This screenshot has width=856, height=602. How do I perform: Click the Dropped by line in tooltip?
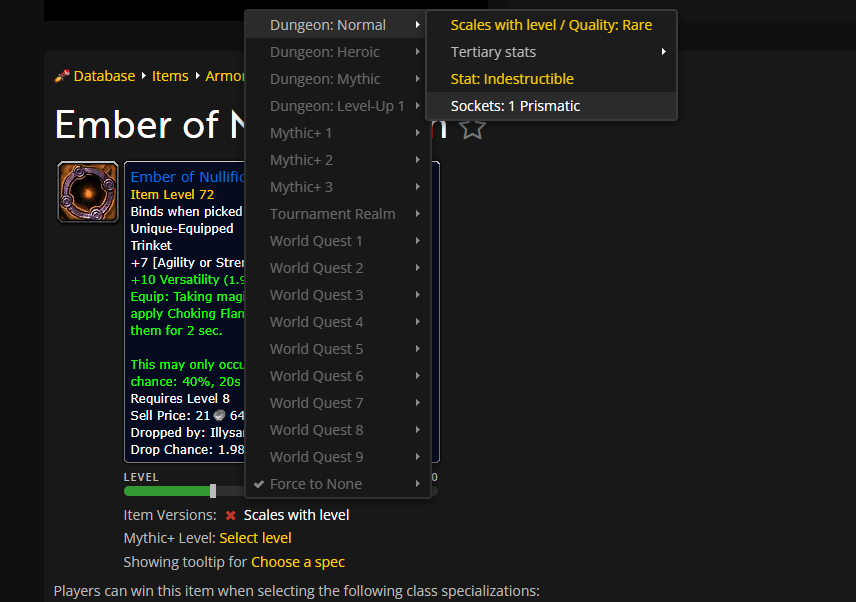187,433
